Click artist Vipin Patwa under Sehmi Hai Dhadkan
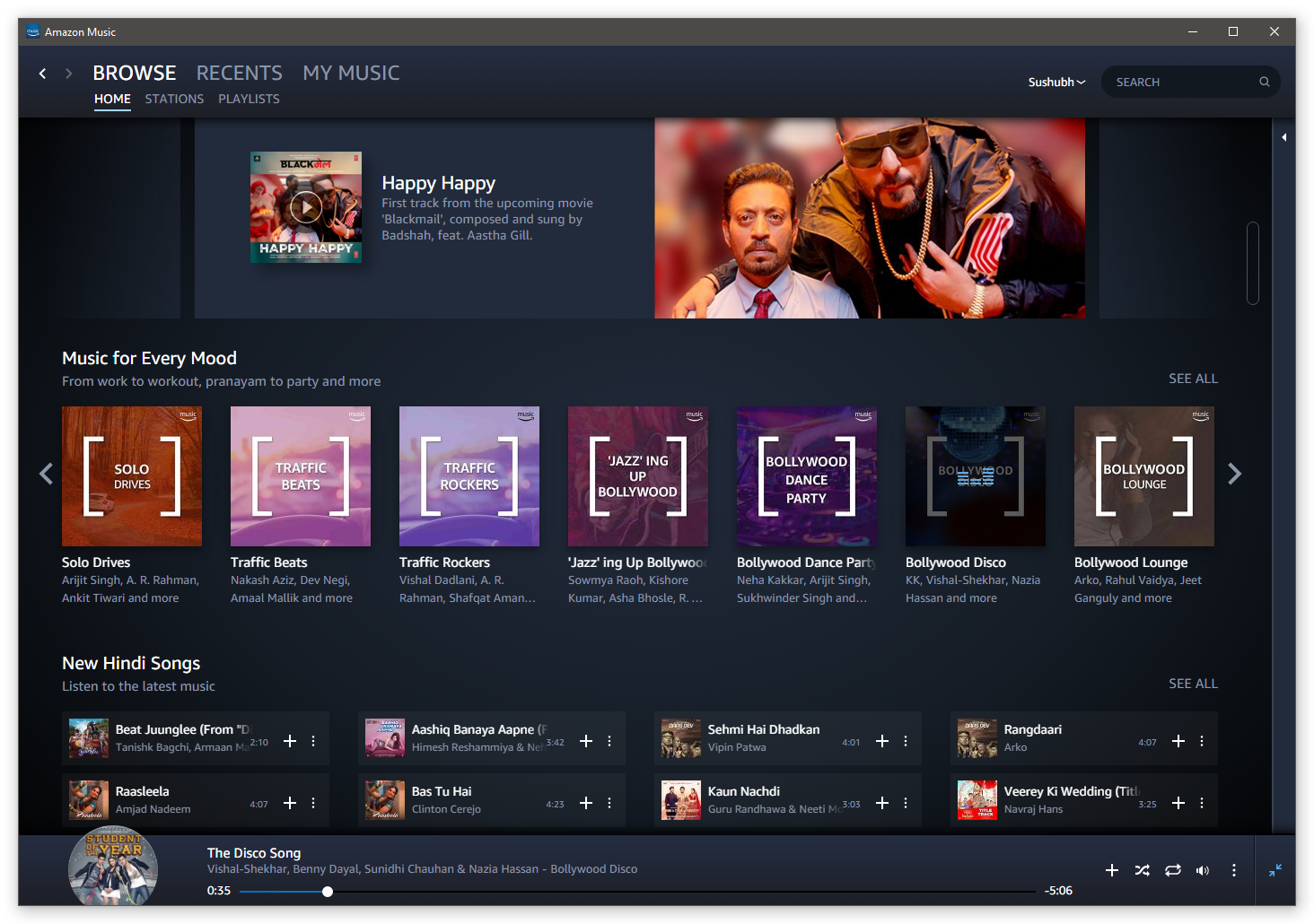The width and height of the screenshot is (1314, 924). pos(737,747)
